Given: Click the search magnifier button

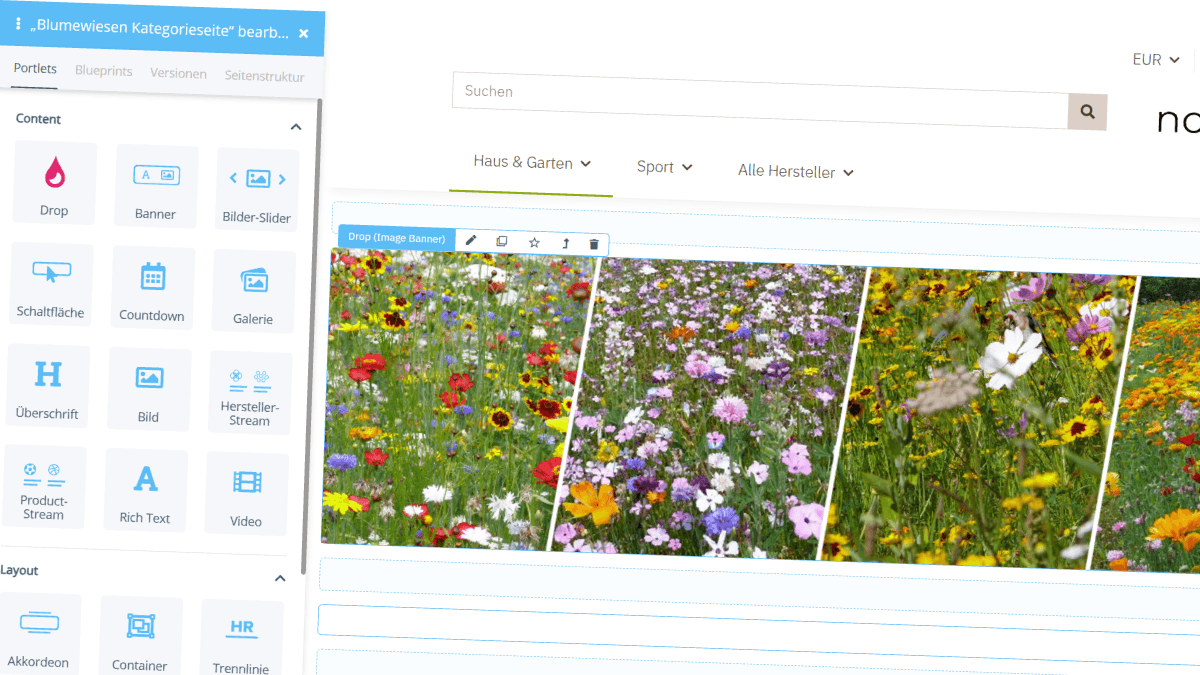Looking at the screenshot, I should coord(1087,112).
